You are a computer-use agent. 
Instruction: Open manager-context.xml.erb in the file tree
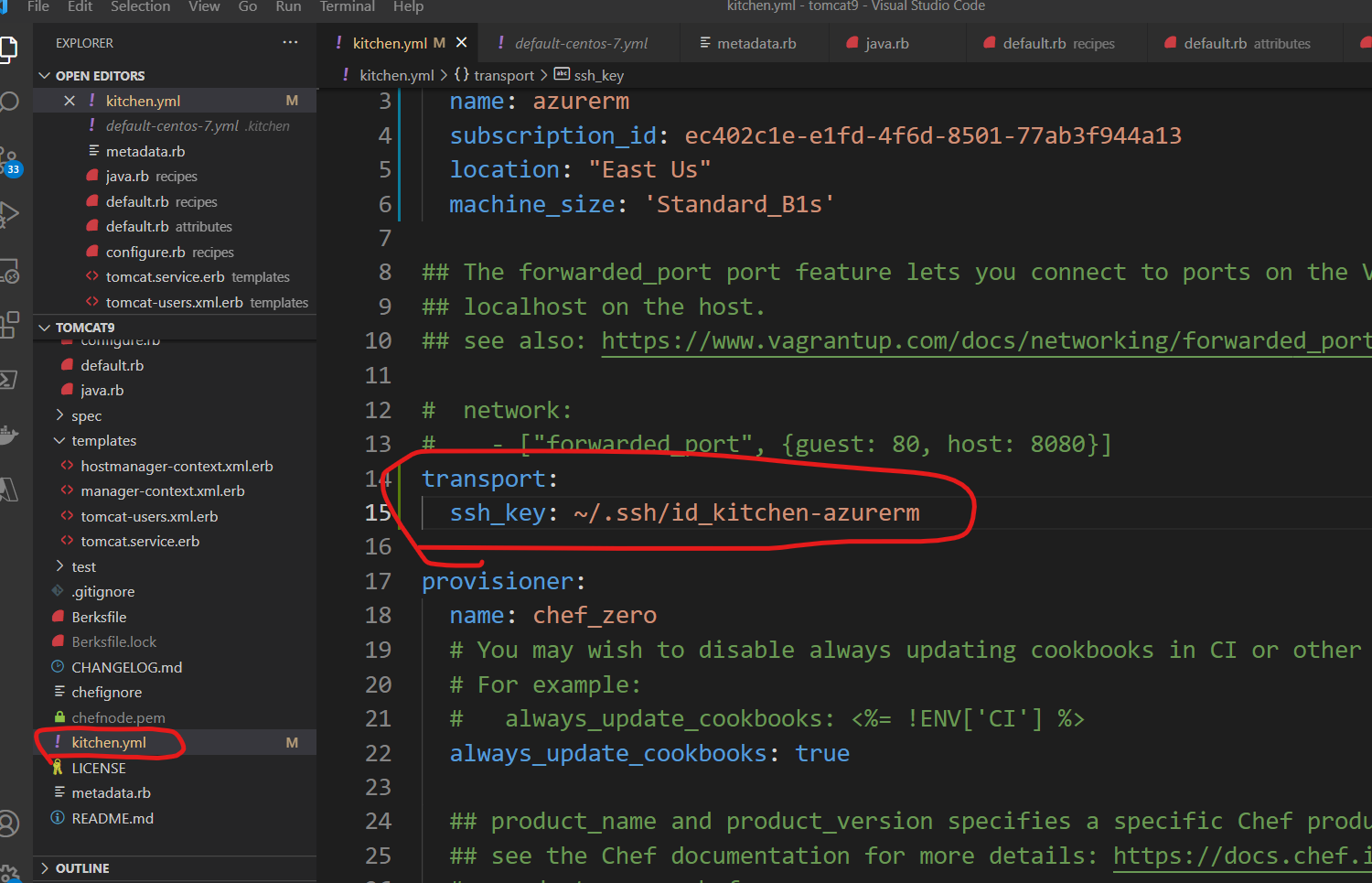click(x=163, y=491)
